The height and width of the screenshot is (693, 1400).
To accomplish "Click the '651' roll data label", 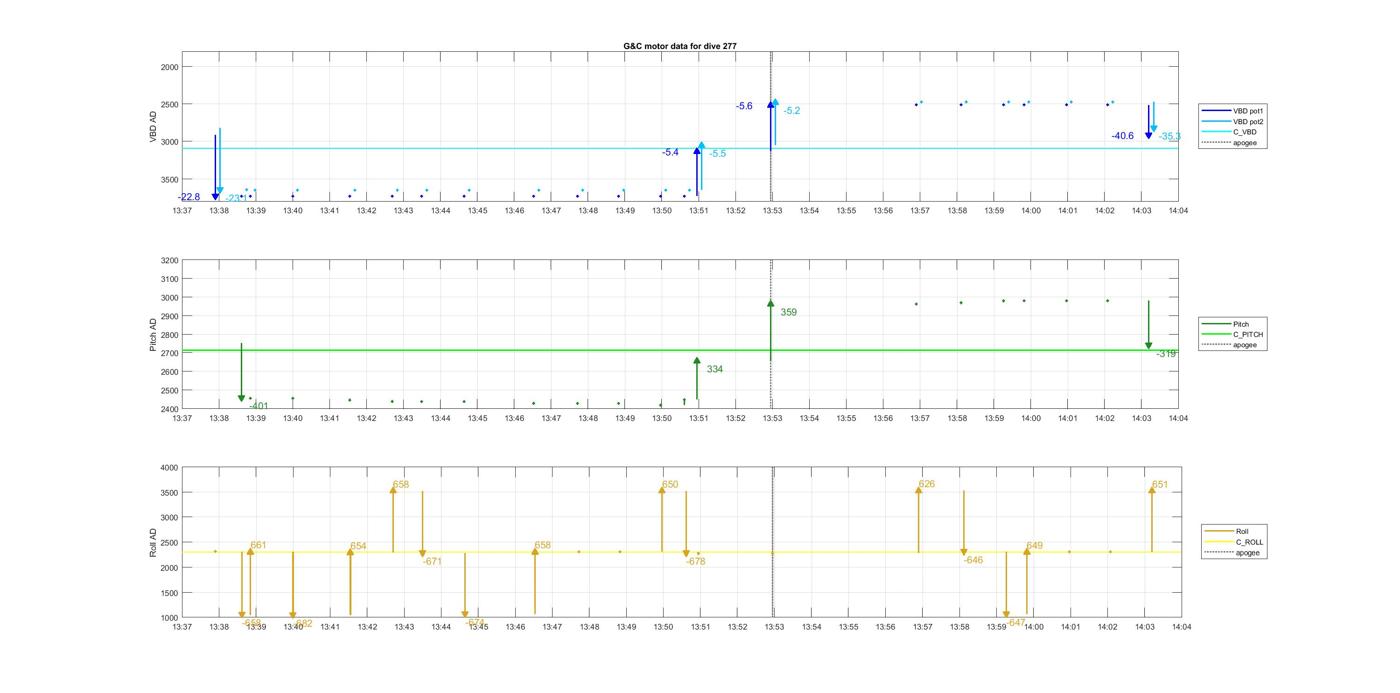I will click(1160, 485).
